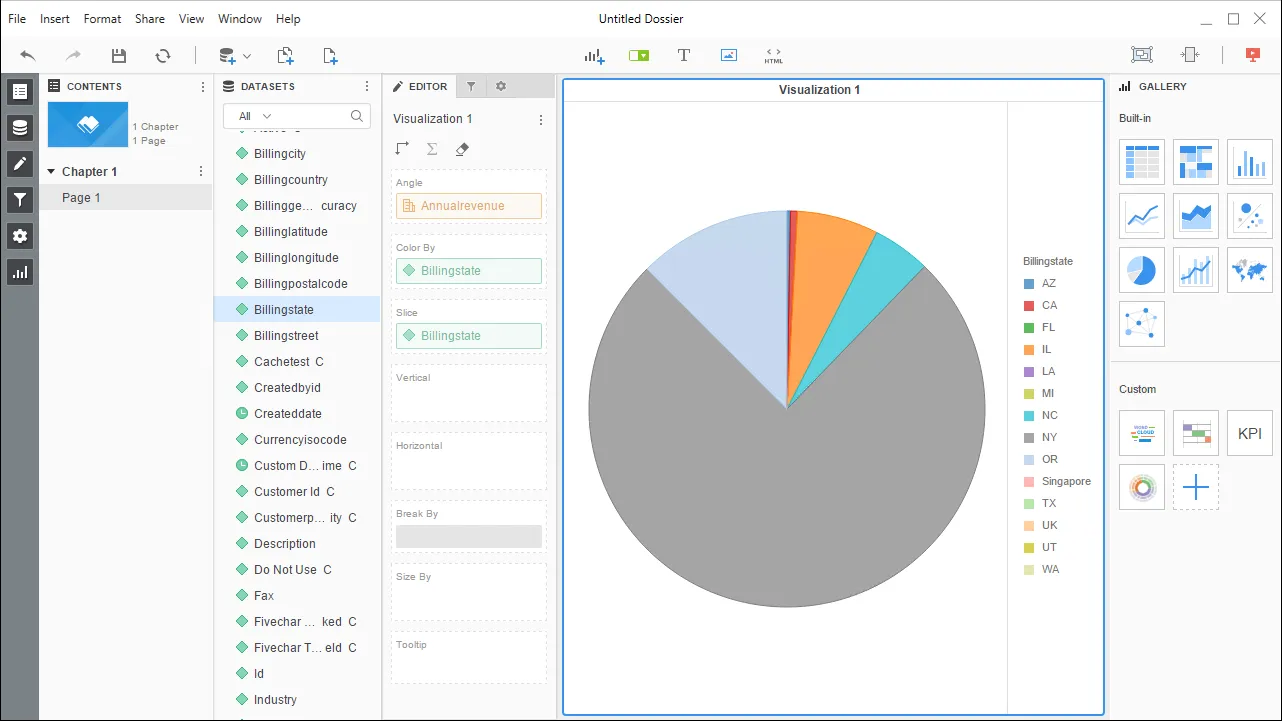This screenshot has height=721, width=1282.
Task: Insert an image using the toolbar icon
Action: coord(728,55)
